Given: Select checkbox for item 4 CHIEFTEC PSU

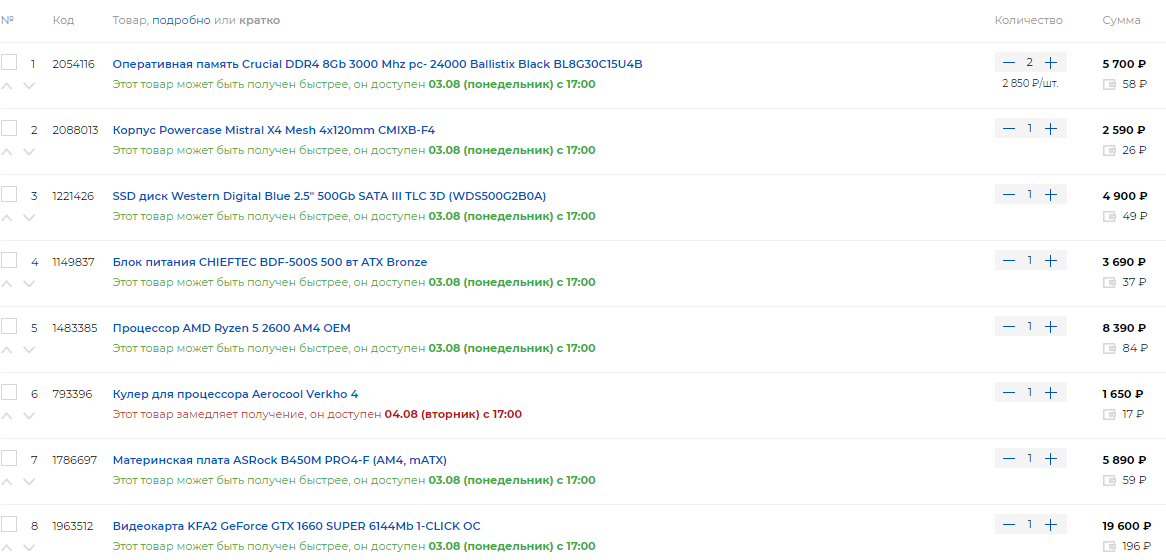Looking at the screenshot, I should [9, 260].
